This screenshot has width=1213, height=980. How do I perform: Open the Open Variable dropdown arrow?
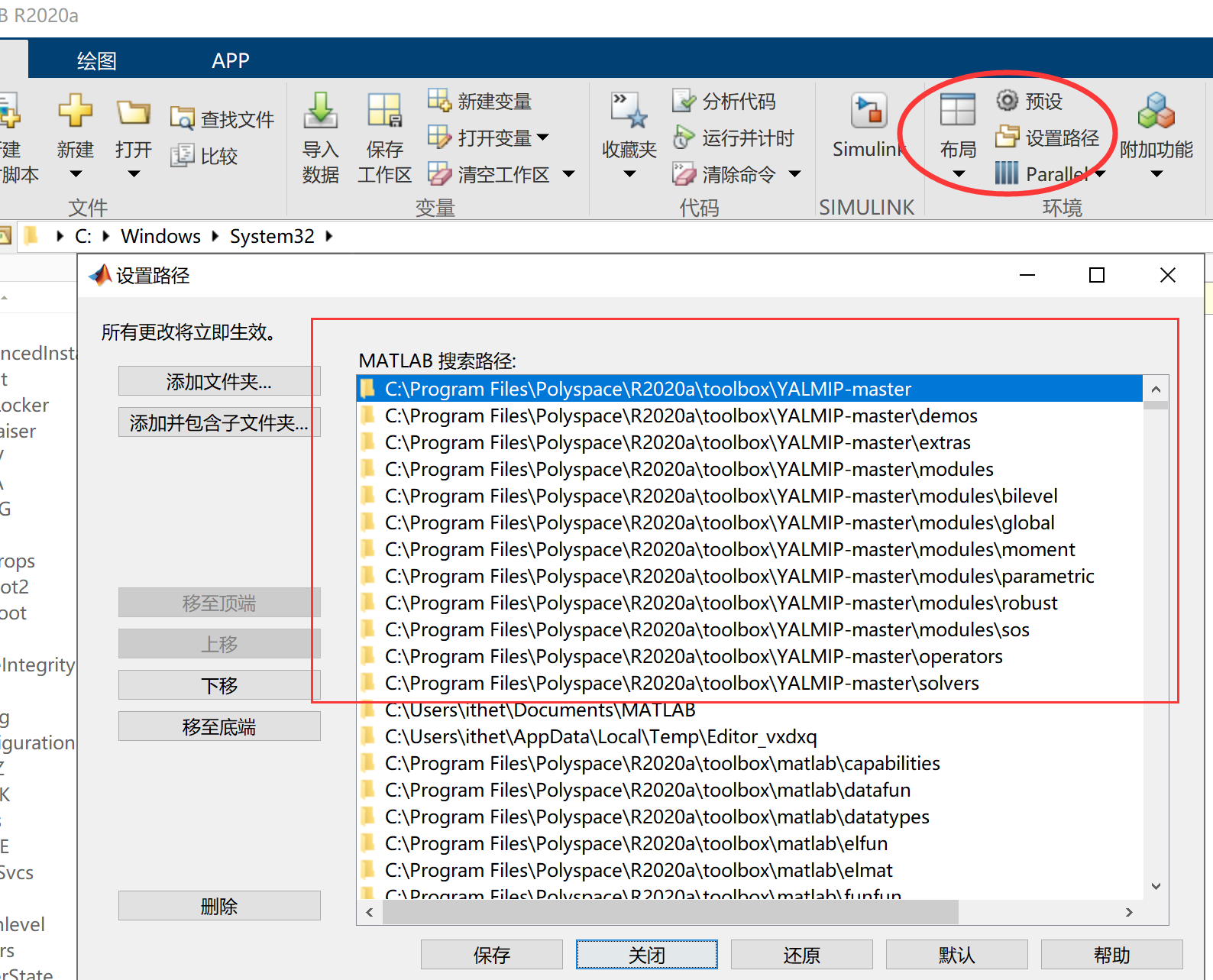coord(543,137)
